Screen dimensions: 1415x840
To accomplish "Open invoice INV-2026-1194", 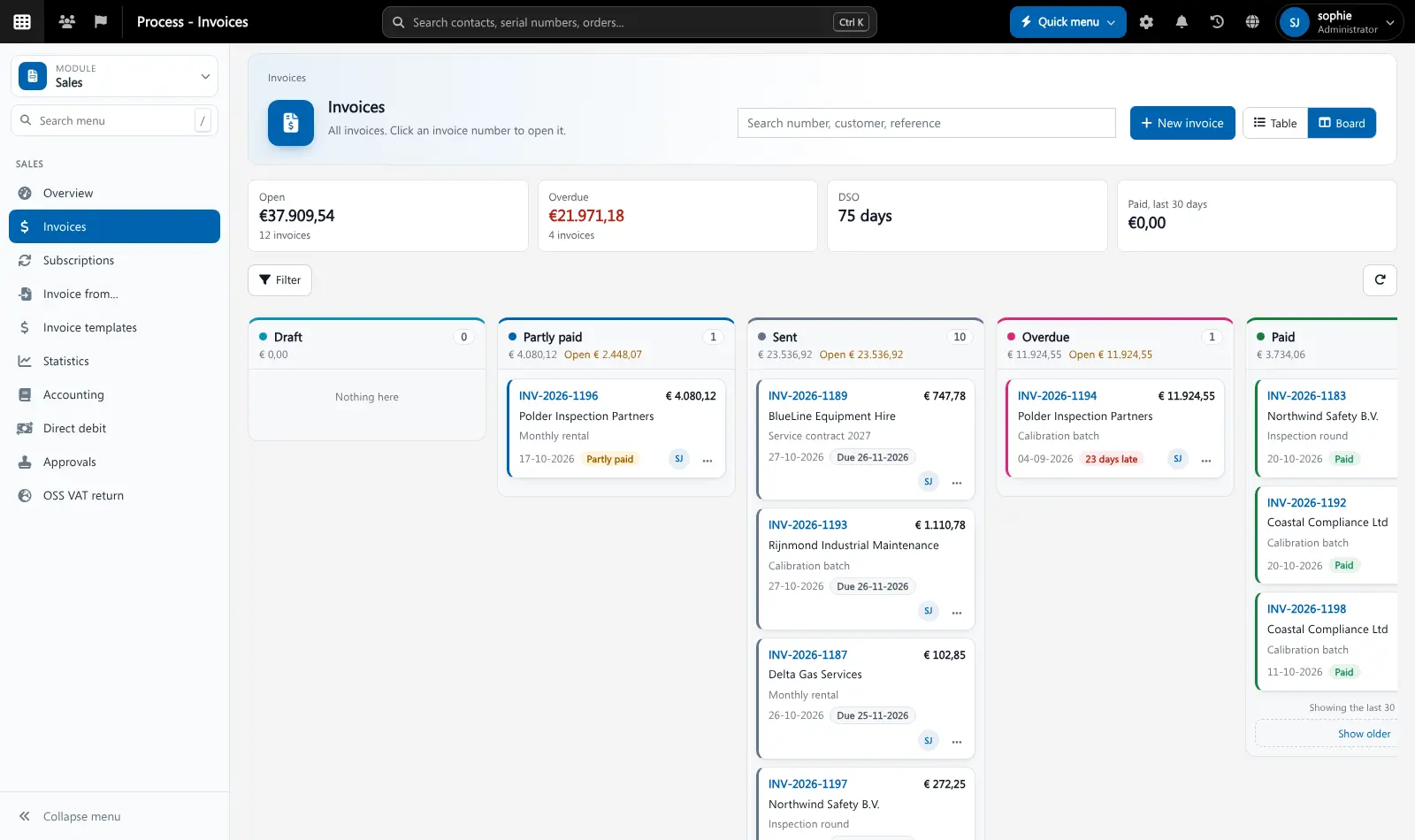I will (1057, 396).
